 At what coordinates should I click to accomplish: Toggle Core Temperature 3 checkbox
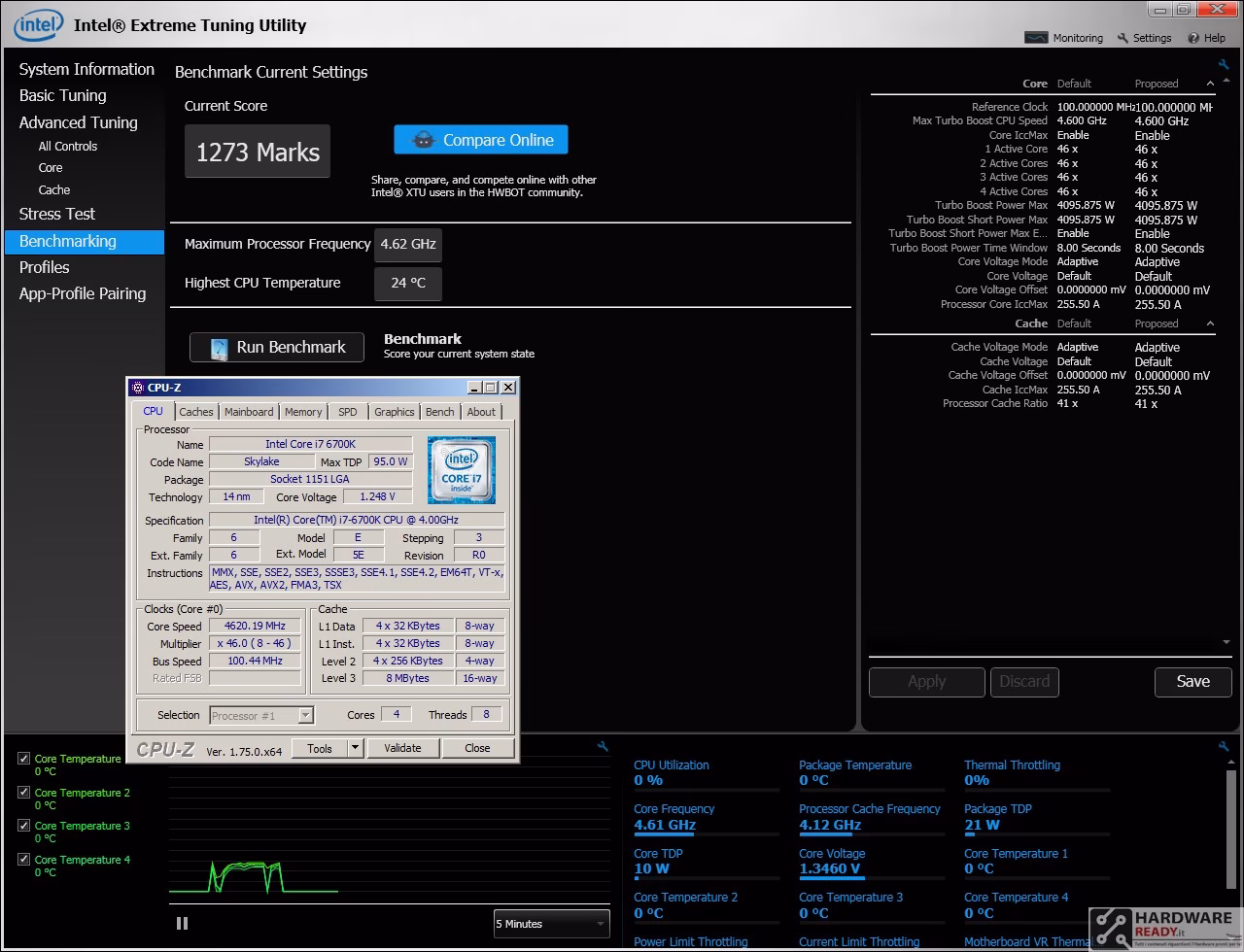(24, 826)
